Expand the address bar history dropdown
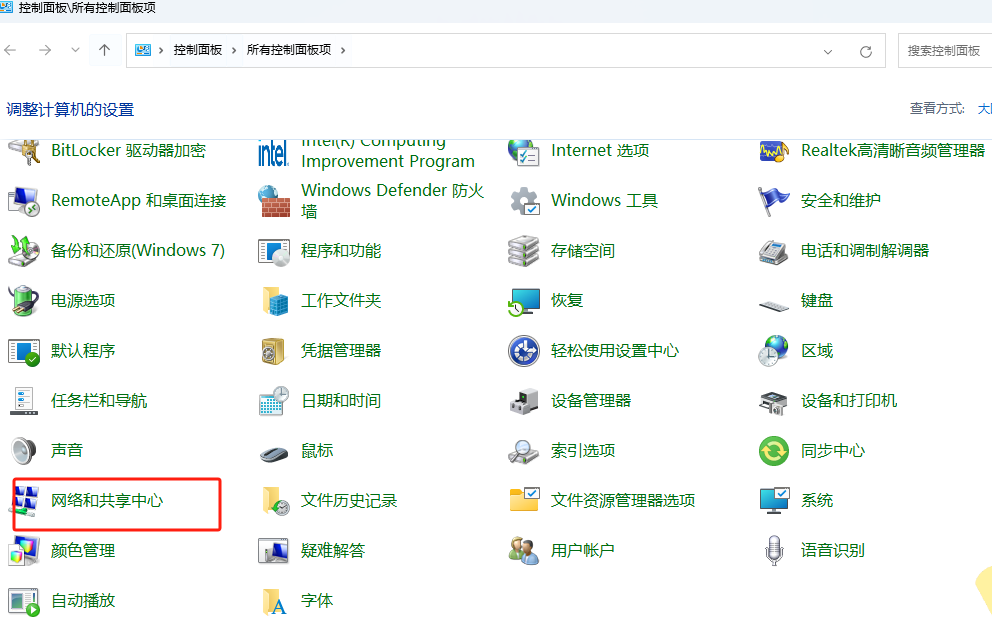 click(828, 51)
